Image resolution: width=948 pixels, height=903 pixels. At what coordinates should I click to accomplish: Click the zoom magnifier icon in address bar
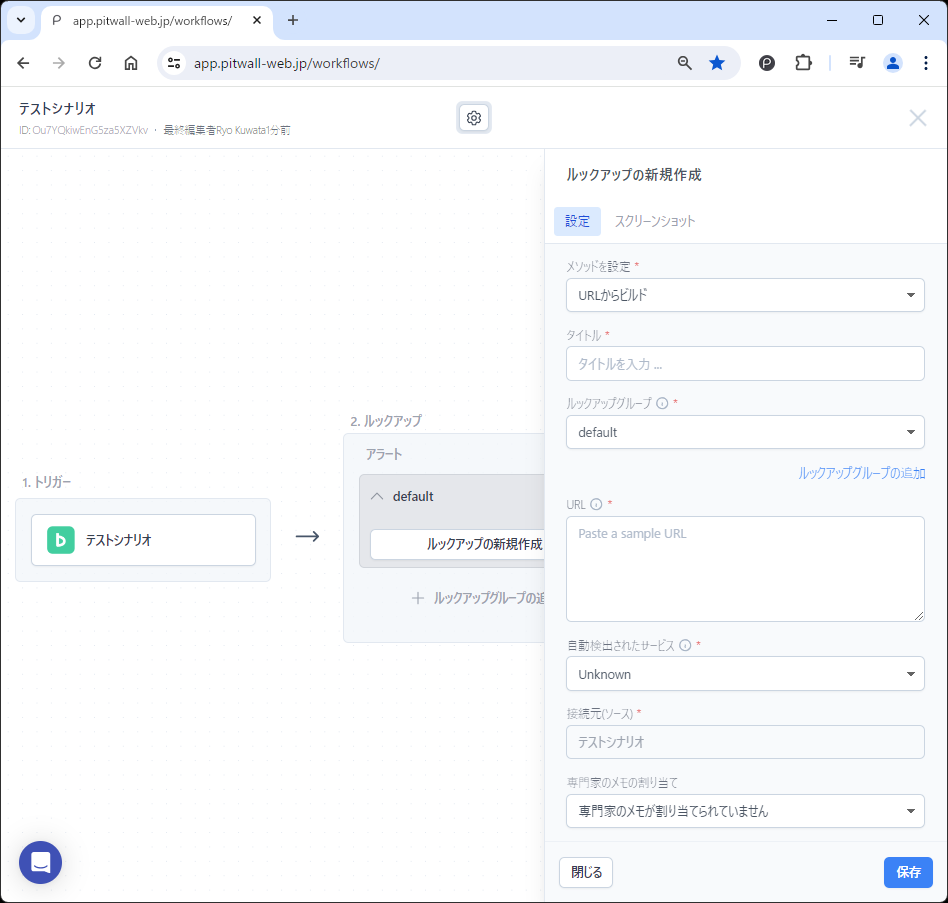coord(685,63)
